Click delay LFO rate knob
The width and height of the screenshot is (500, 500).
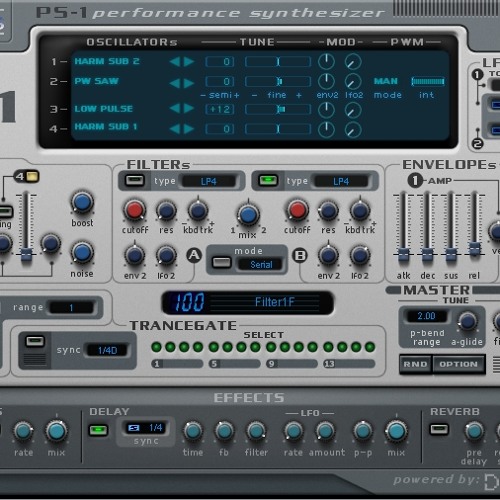click(293, 431)
